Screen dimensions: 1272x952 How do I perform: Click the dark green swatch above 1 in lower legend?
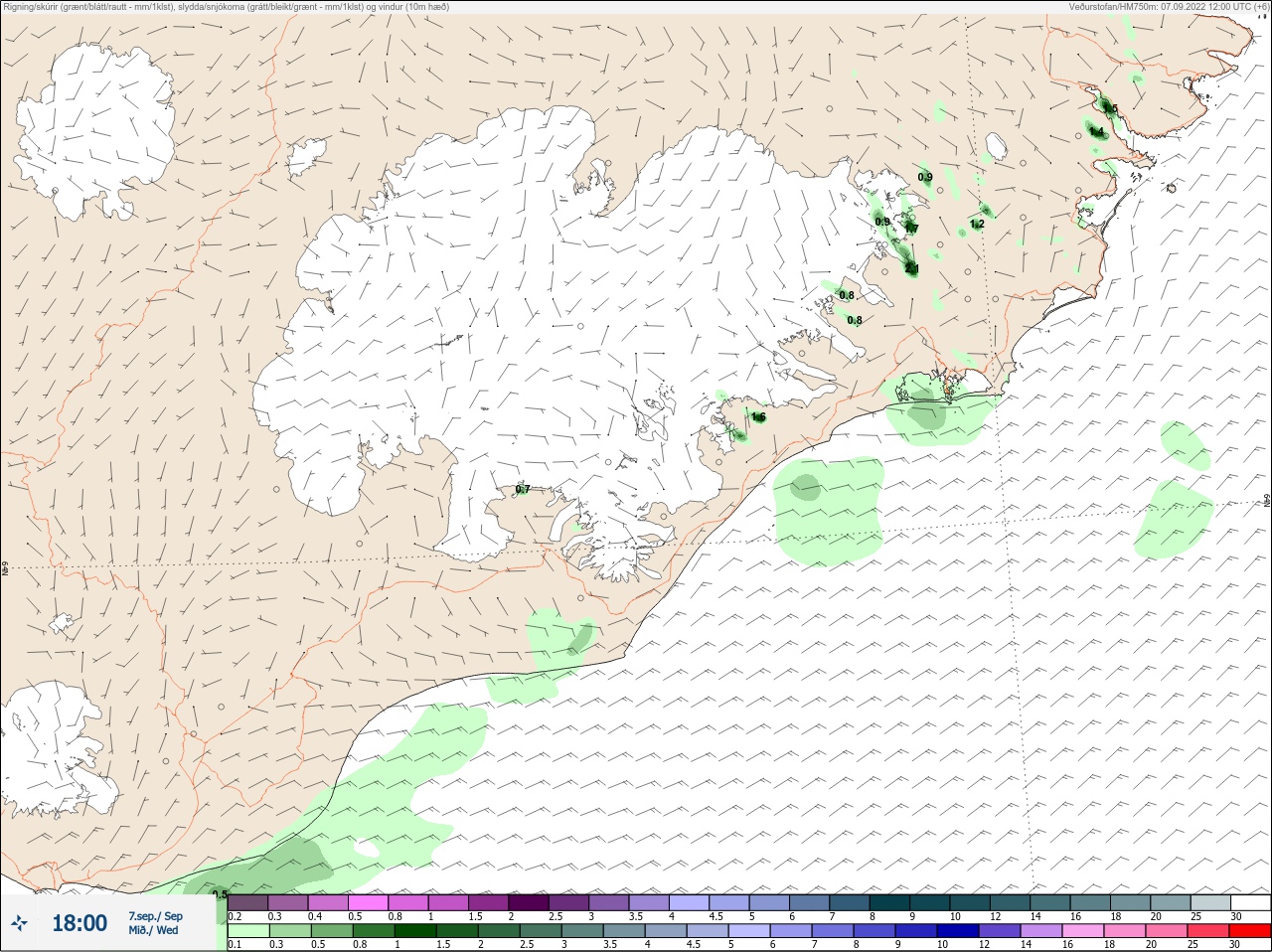tap(415, 931)
